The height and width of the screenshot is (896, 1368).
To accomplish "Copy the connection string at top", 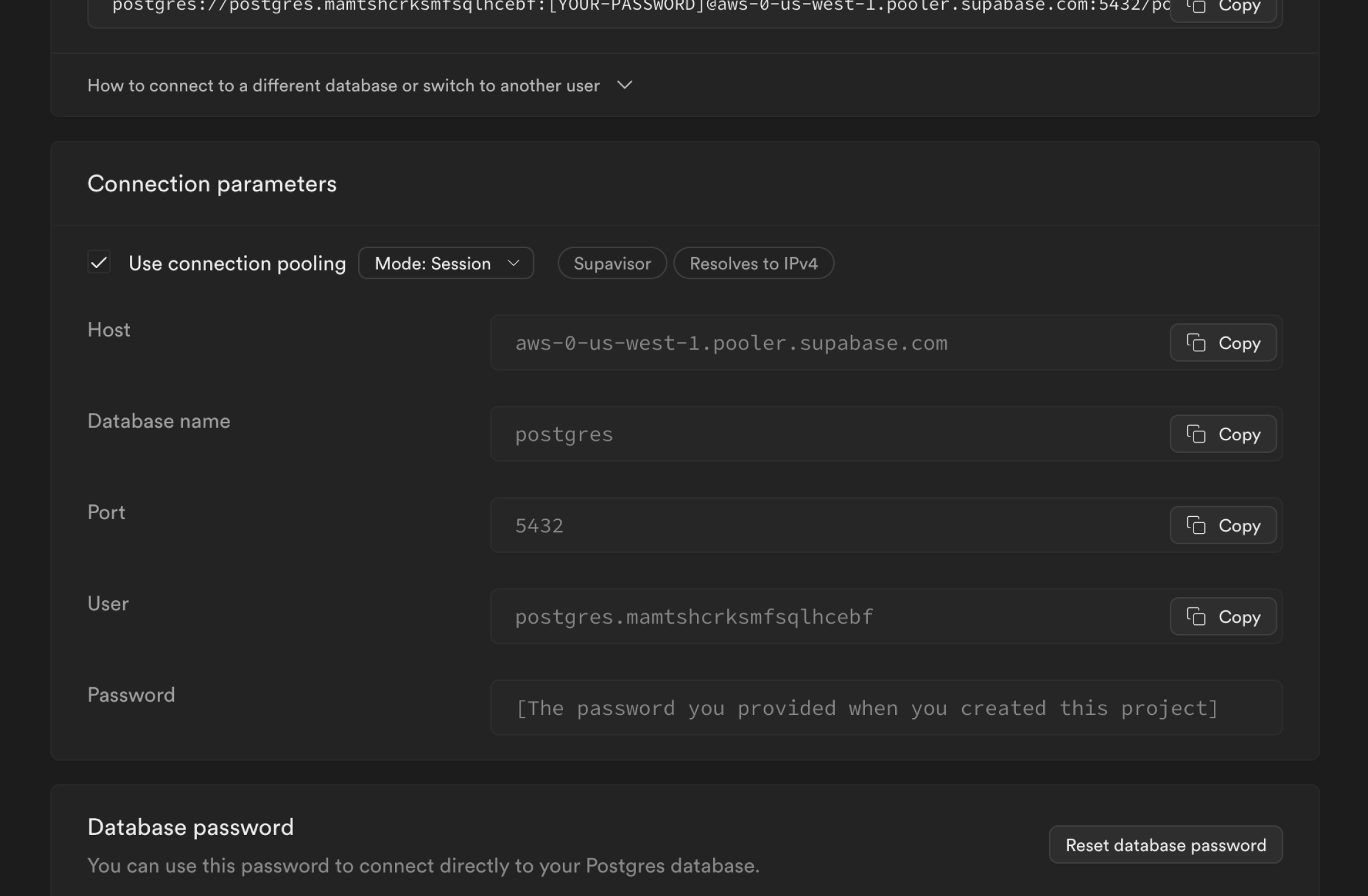I will (x=1223, y=8).
